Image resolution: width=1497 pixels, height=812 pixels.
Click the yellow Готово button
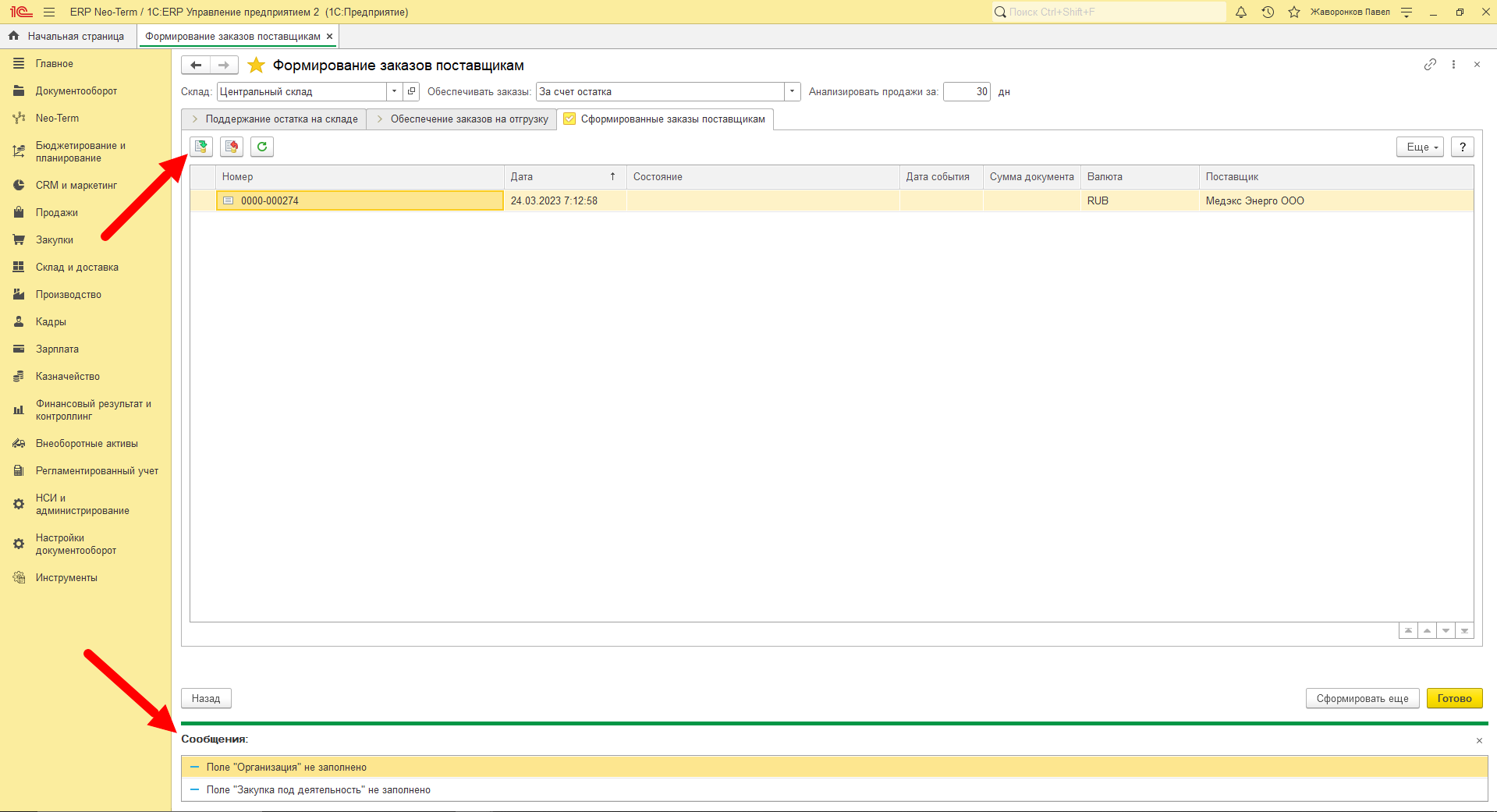1455,698
